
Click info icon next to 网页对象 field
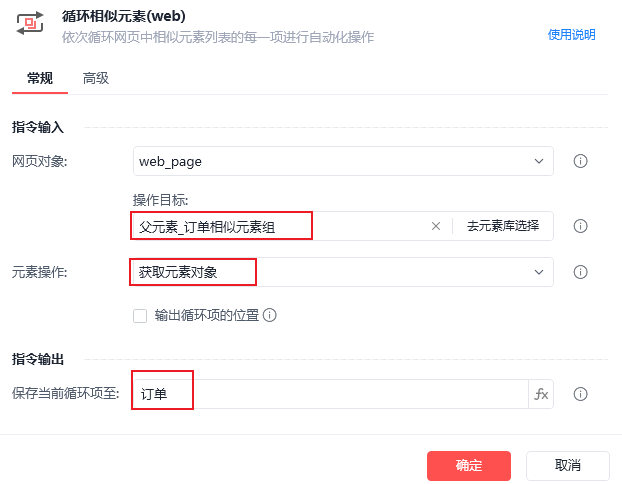click(580, 161)
